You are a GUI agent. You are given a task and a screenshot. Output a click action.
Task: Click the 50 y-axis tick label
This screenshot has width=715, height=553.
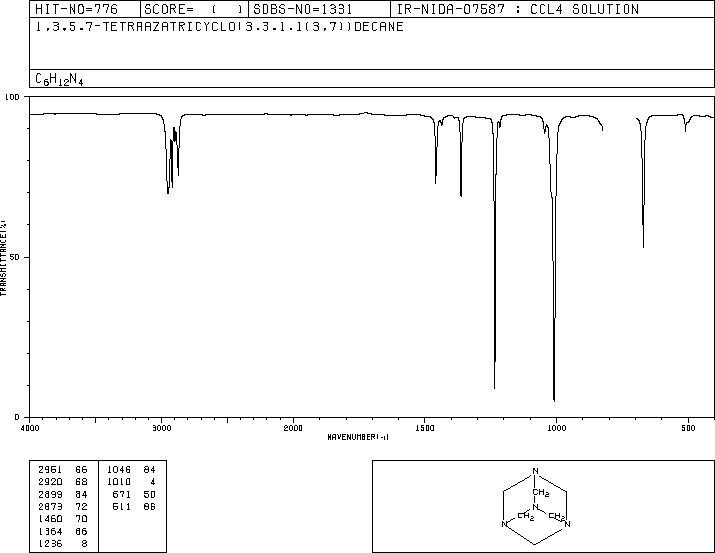16,257
